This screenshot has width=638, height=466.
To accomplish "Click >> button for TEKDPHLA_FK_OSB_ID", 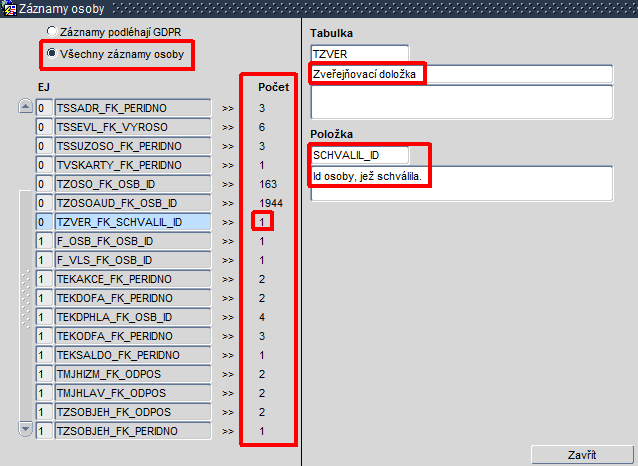I will 228,317.
